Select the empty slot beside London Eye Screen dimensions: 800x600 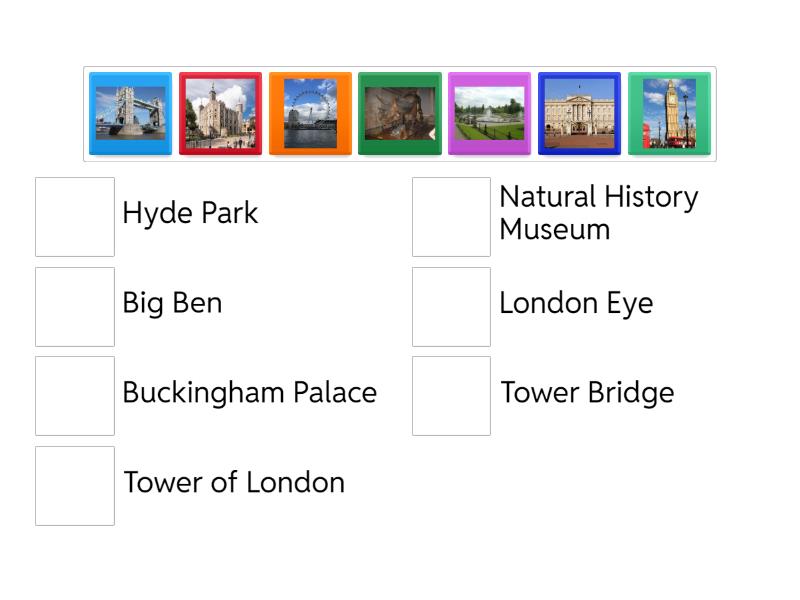(452, 307)
